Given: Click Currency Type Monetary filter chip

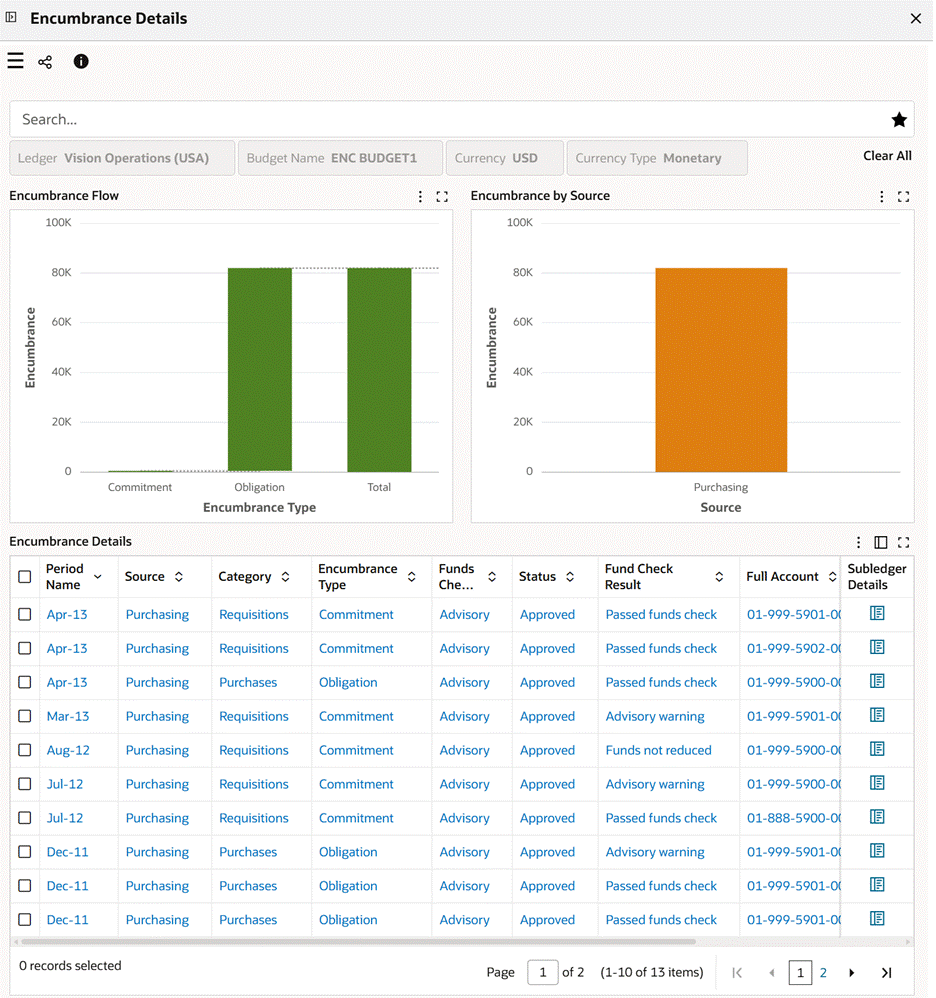Looking at the screenshot, I should point(657,158).
